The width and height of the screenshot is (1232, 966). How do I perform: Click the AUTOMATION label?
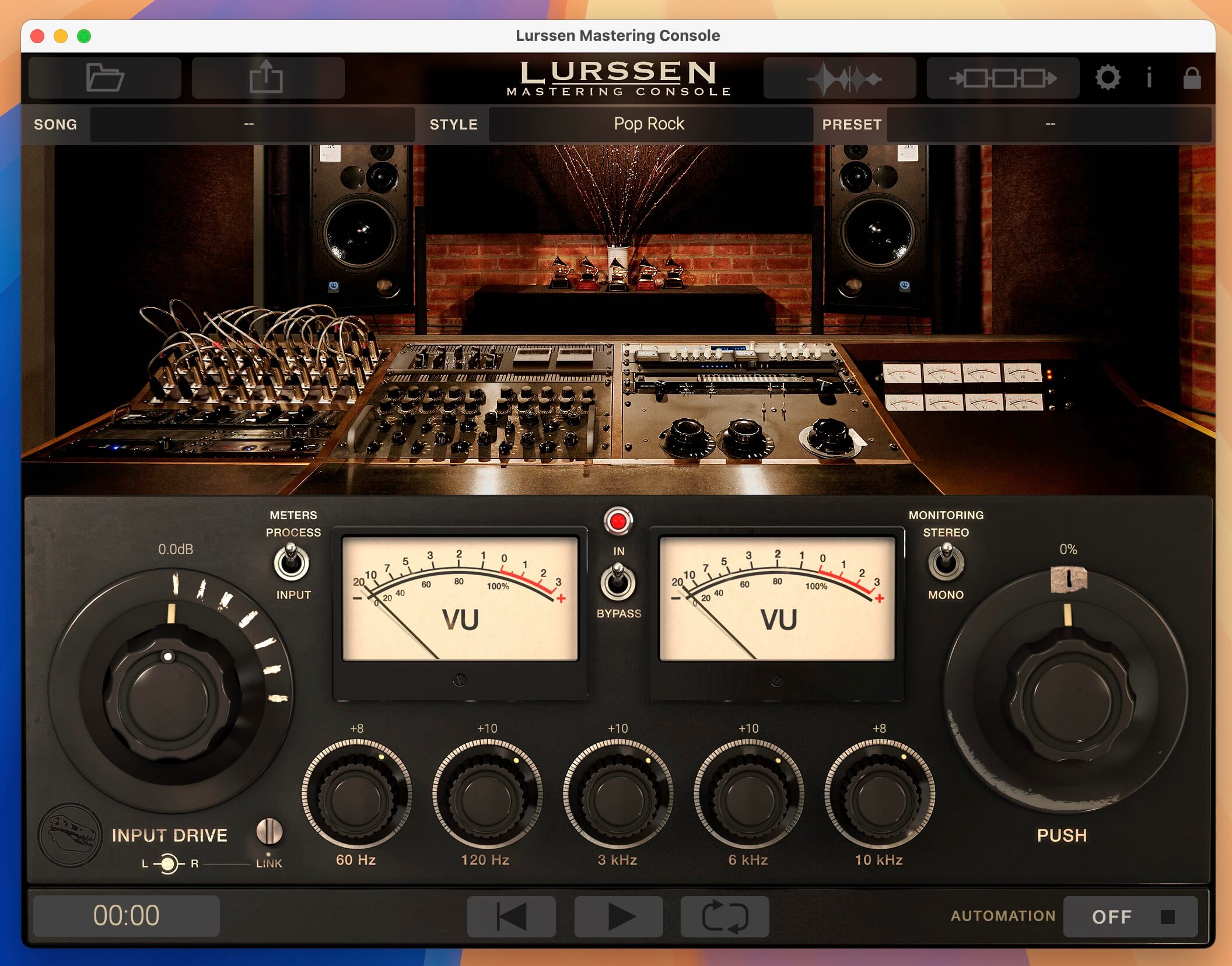tap(1003, 916)
